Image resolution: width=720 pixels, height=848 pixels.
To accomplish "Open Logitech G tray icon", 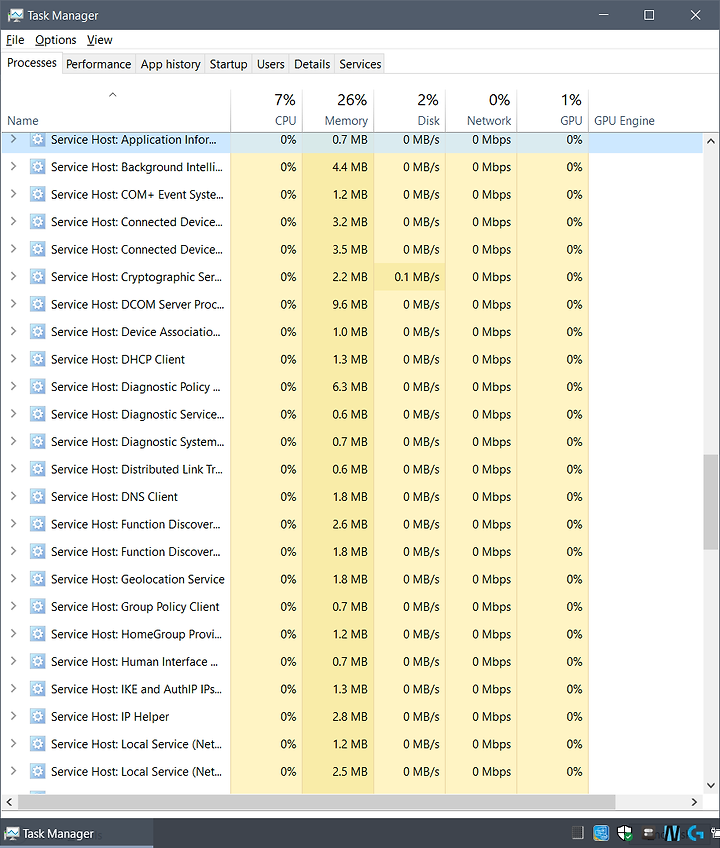I will coord(696,833).
